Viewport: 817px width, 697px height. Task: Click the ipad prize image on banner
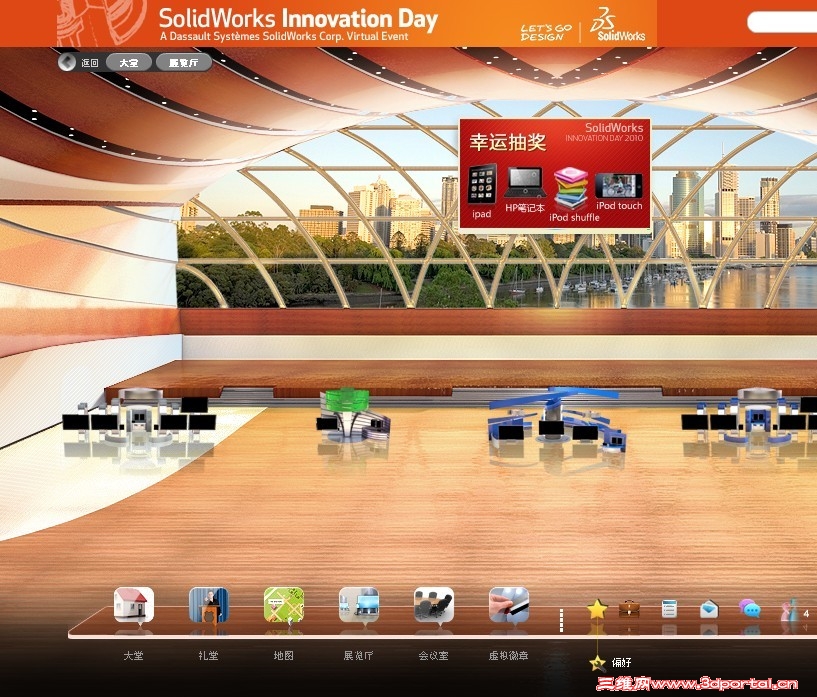coord(482,184)
